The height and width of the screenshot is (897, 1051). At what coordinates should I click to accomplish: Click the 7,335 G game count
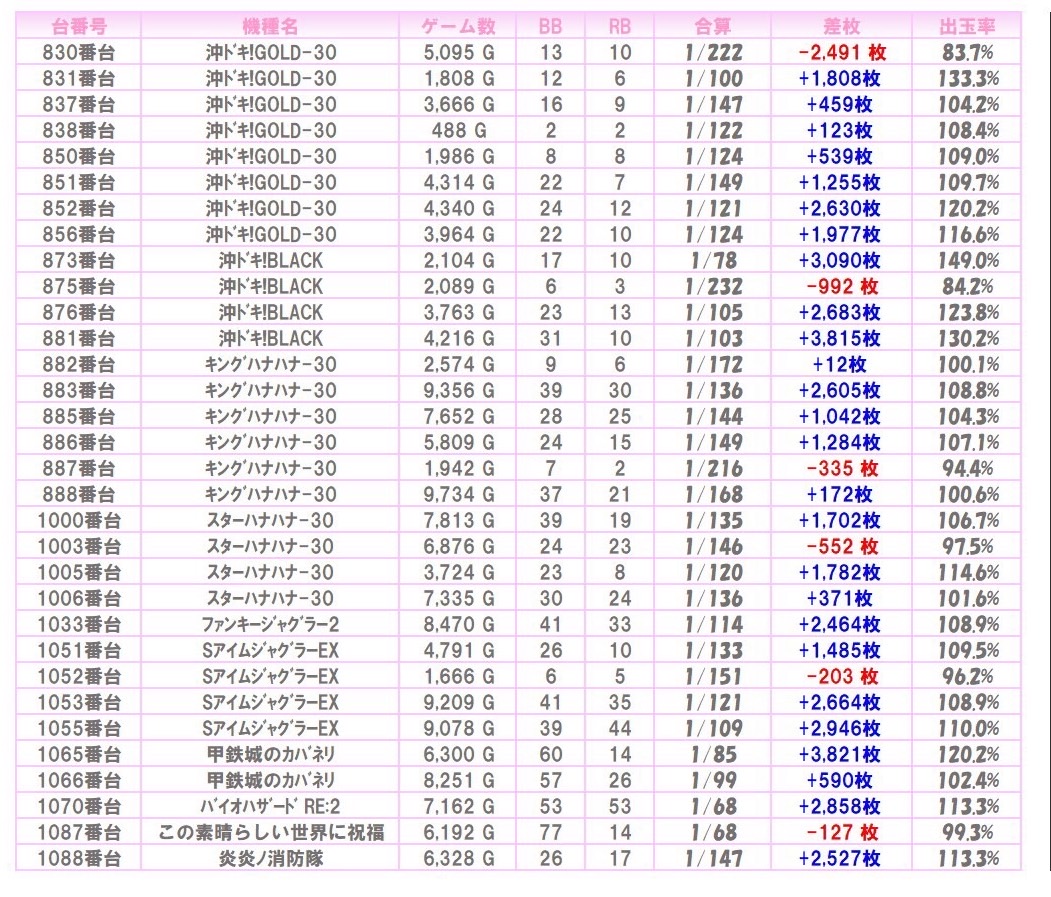(x=458, y=599)
